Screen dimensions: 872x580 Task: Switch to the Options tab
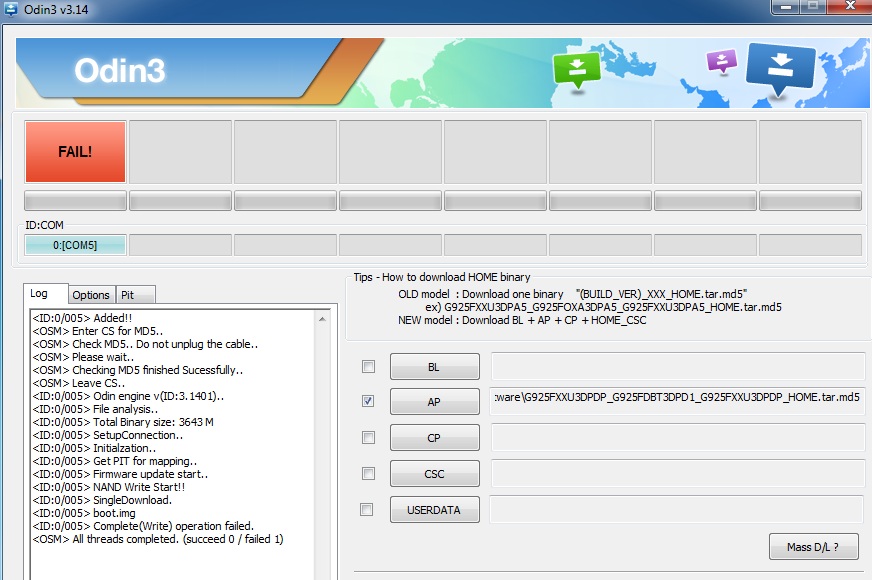[x=91, y=295]
